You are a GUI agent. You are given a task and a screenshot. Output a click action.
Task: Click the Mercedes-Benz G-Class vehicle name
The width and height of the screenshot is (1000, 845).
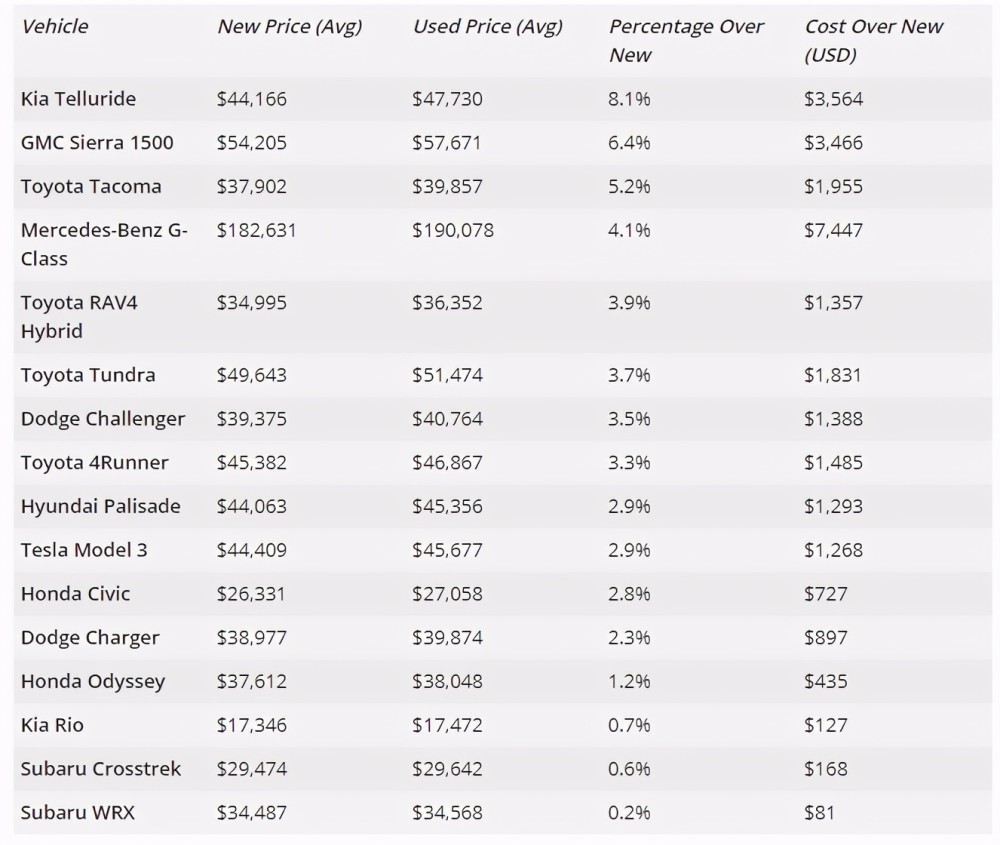point(104,244)
